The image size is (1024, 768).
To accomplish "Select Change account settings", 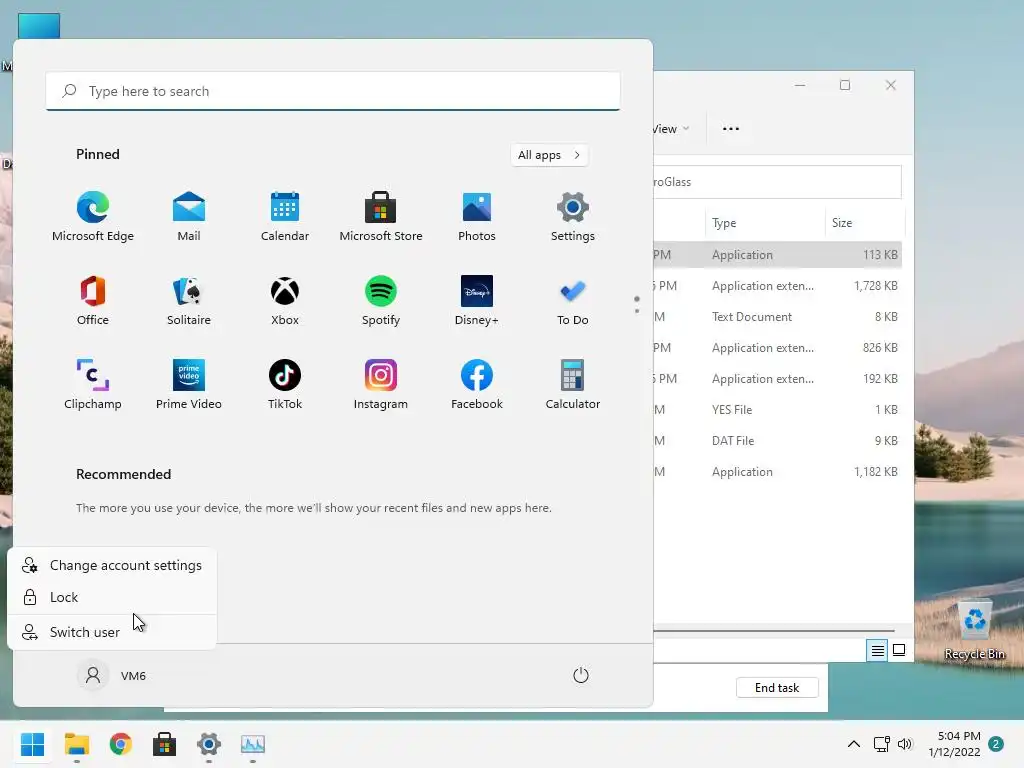I will 112,566.
